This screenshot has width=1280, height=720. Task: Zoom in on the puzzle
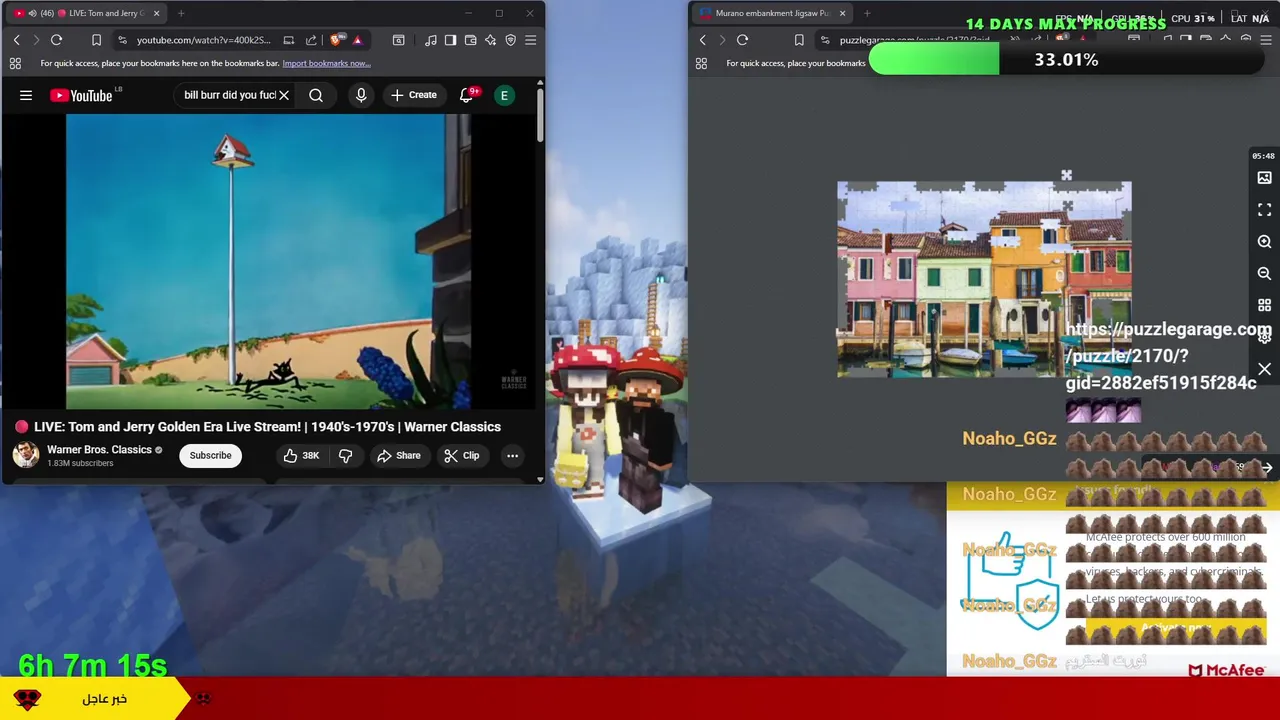(x=1264, y=242)
